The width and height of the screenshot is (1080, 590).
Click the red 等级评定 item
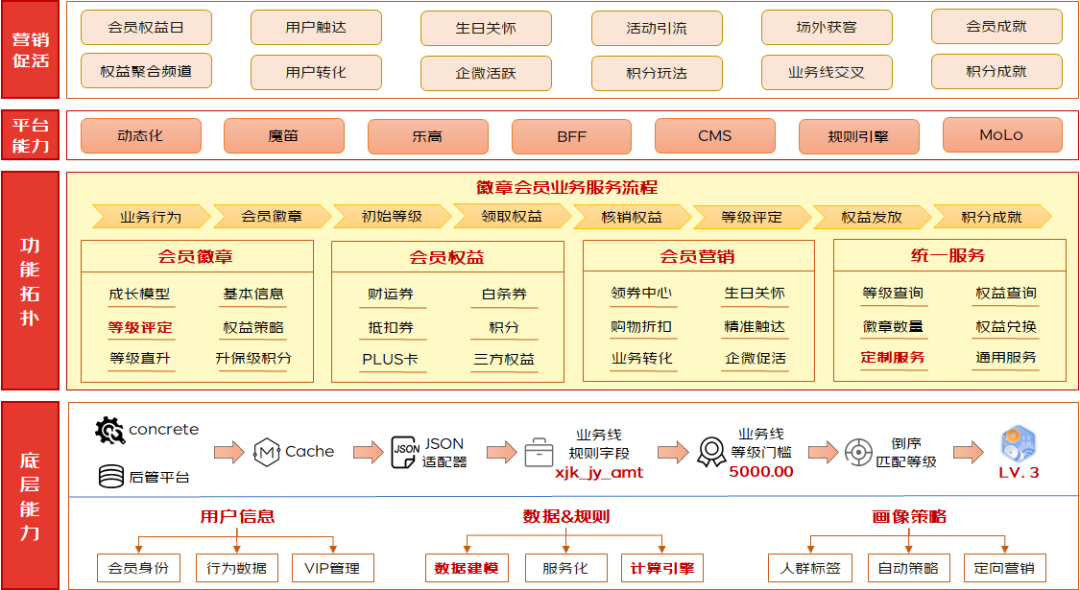tap(140, 327)
